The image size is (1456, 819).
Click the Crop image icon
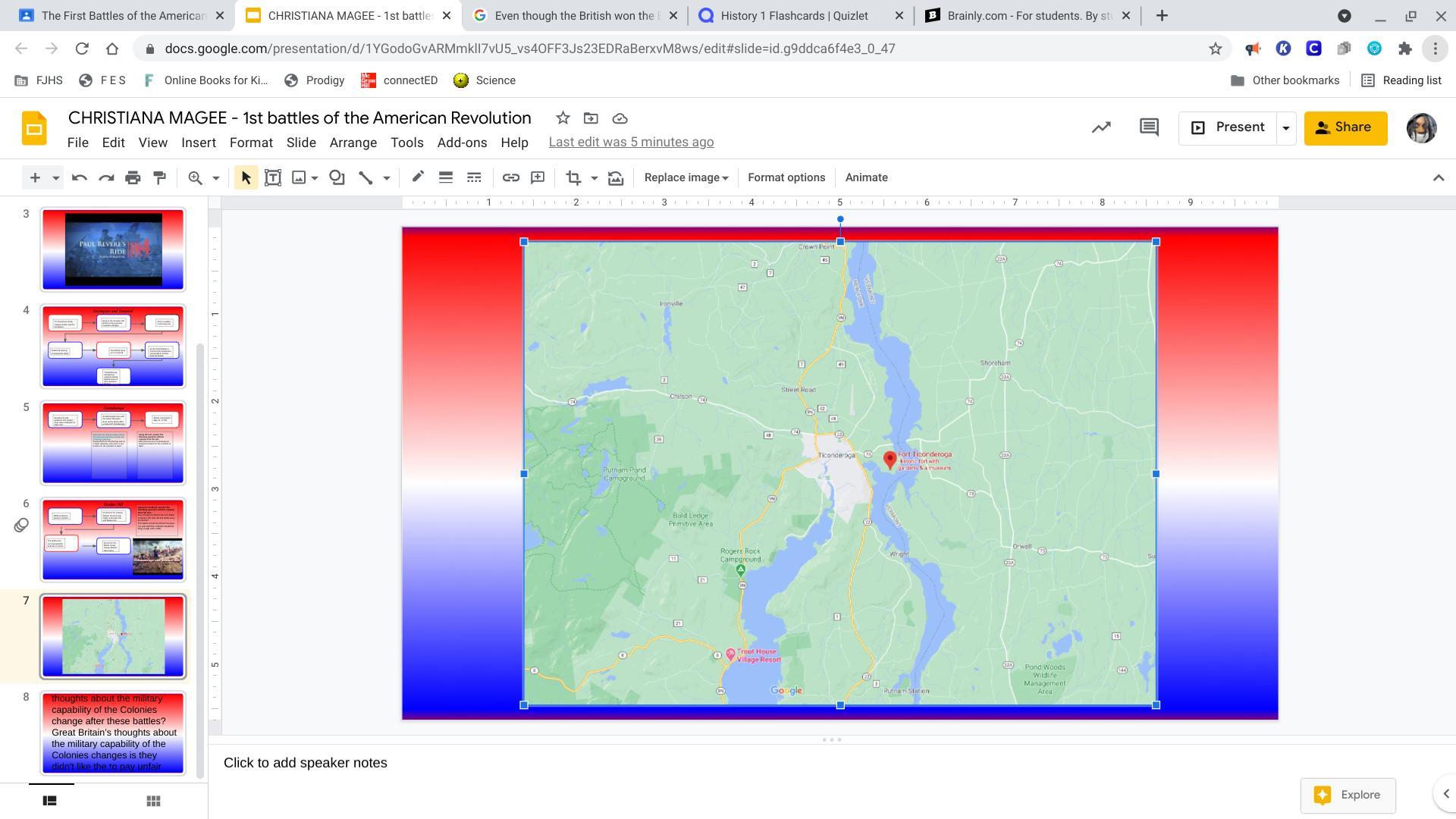click(x=573, y=177)
